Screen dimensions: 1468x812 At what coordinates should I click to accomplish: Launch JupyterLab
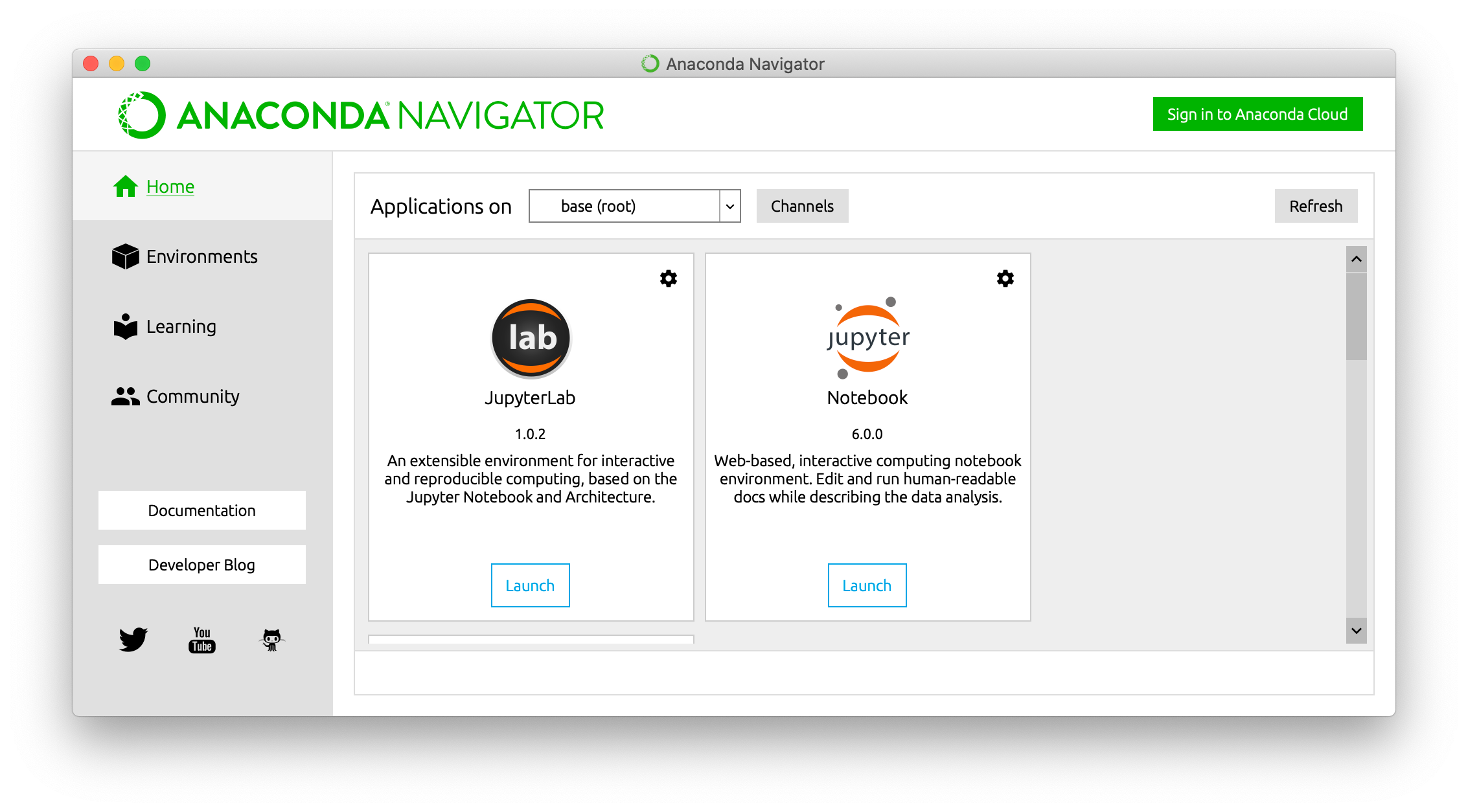(x=530, y=585)
